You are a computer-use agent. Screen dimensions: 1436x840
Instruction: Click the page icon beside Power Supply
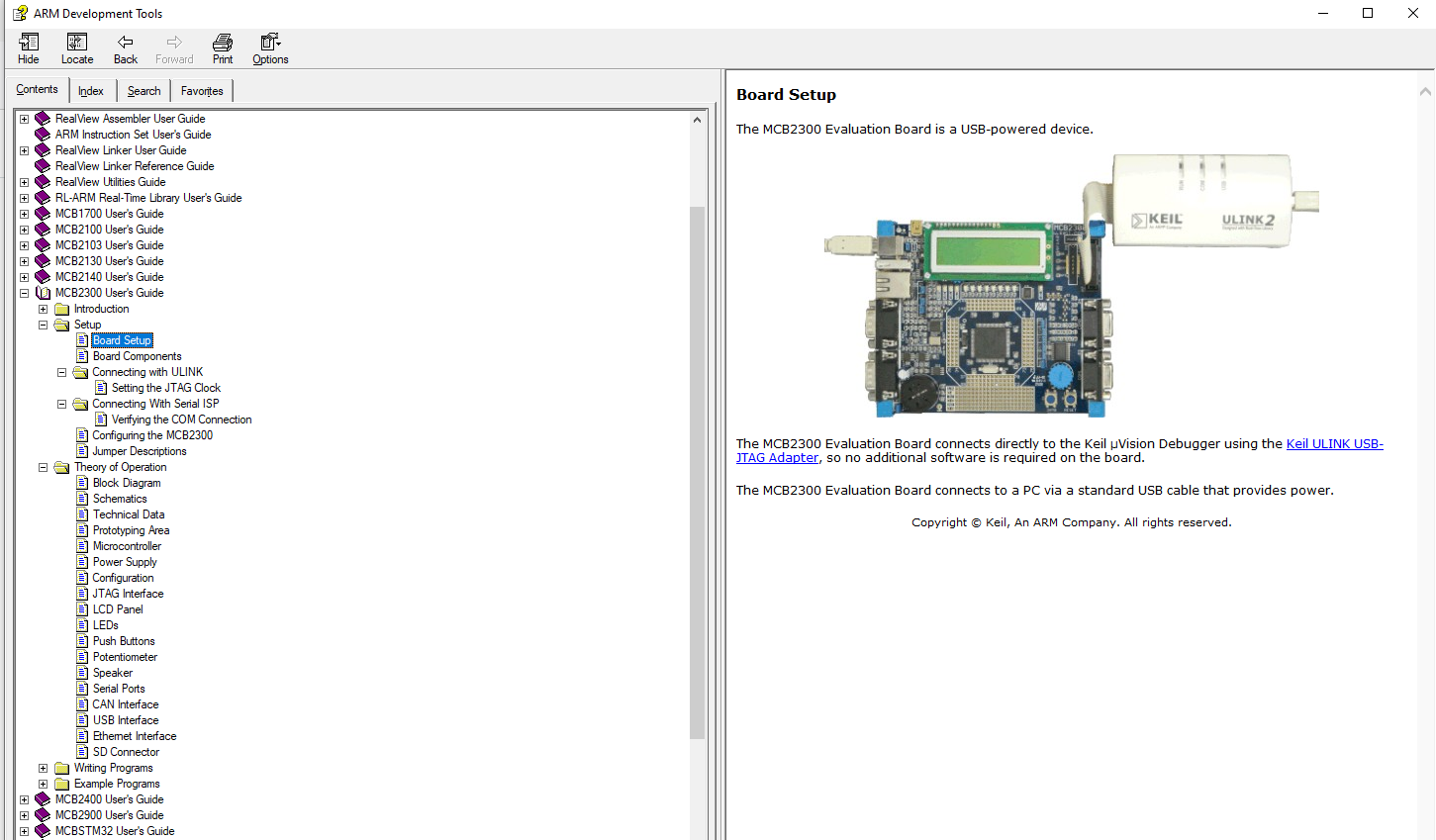pyautogui.click(x=82, y=562)
